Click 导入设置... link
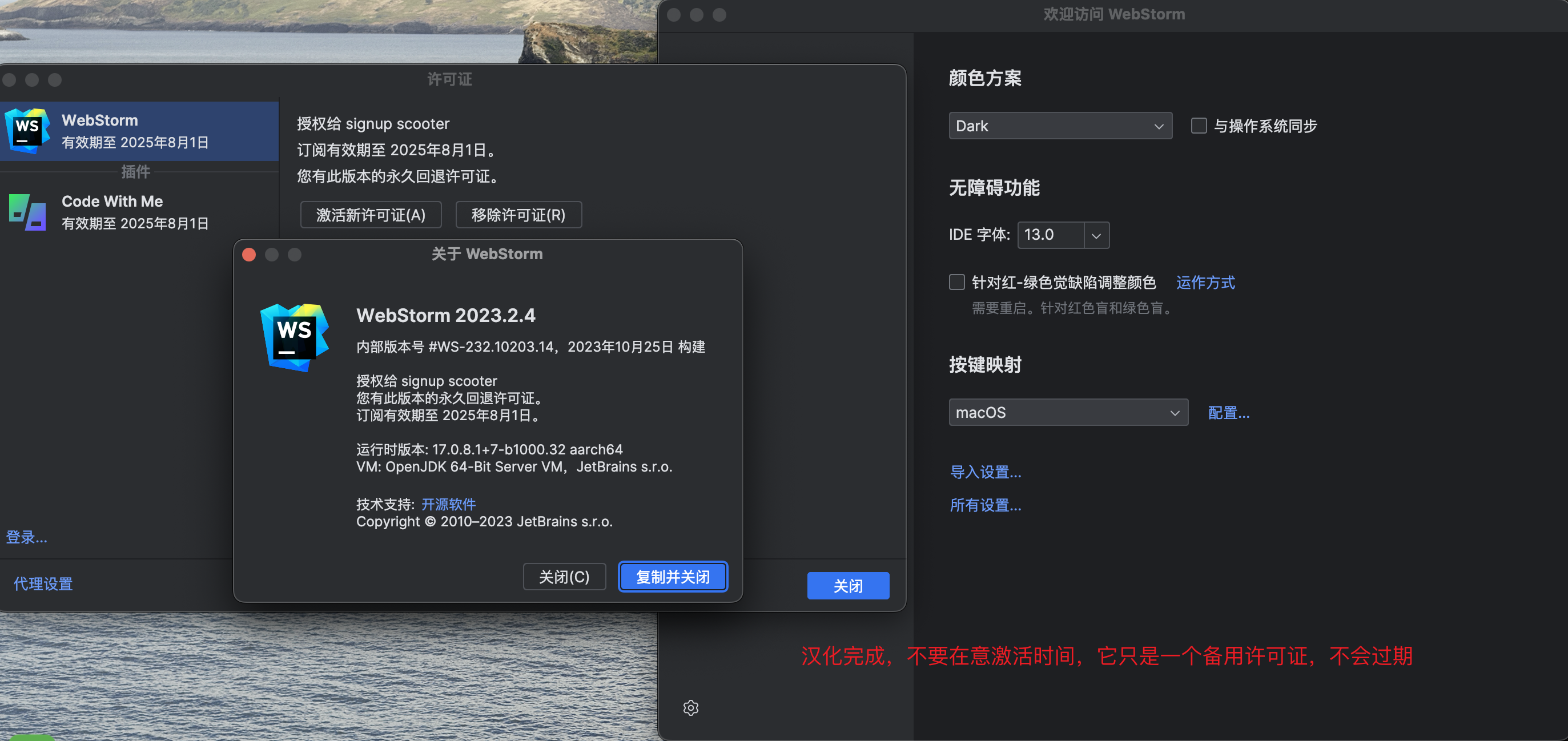The image size is (1568, 741). tap(986, 472)
